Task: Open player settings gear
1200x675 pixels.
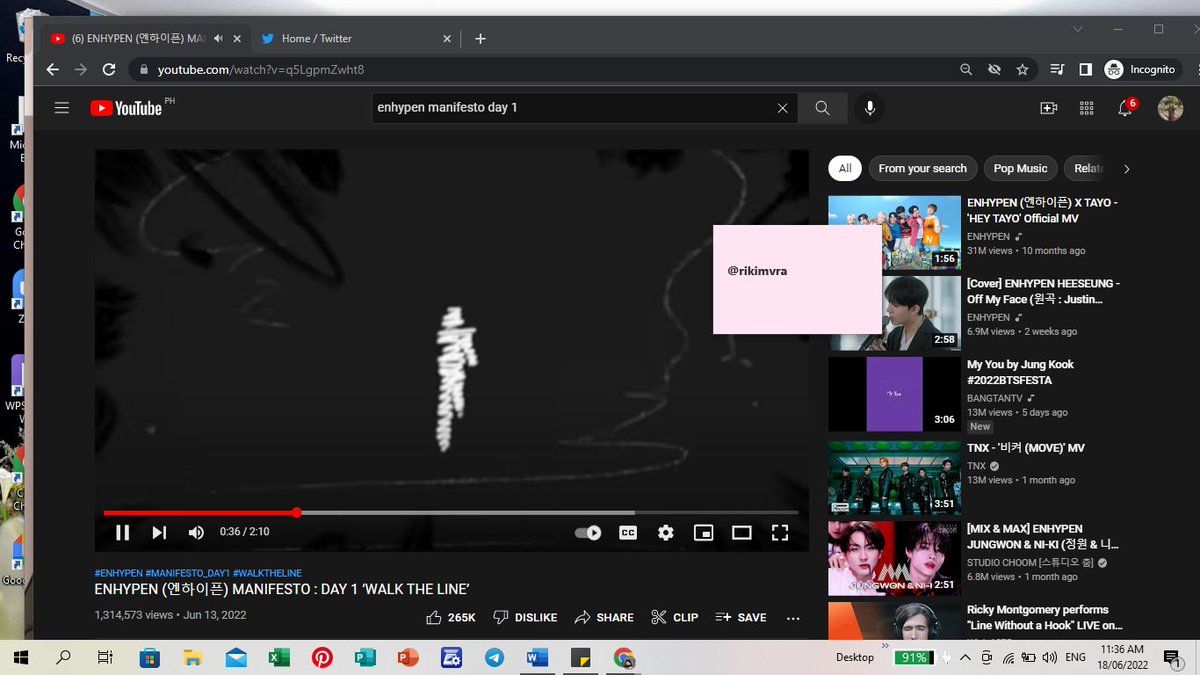Action: (x=666, y=533)
